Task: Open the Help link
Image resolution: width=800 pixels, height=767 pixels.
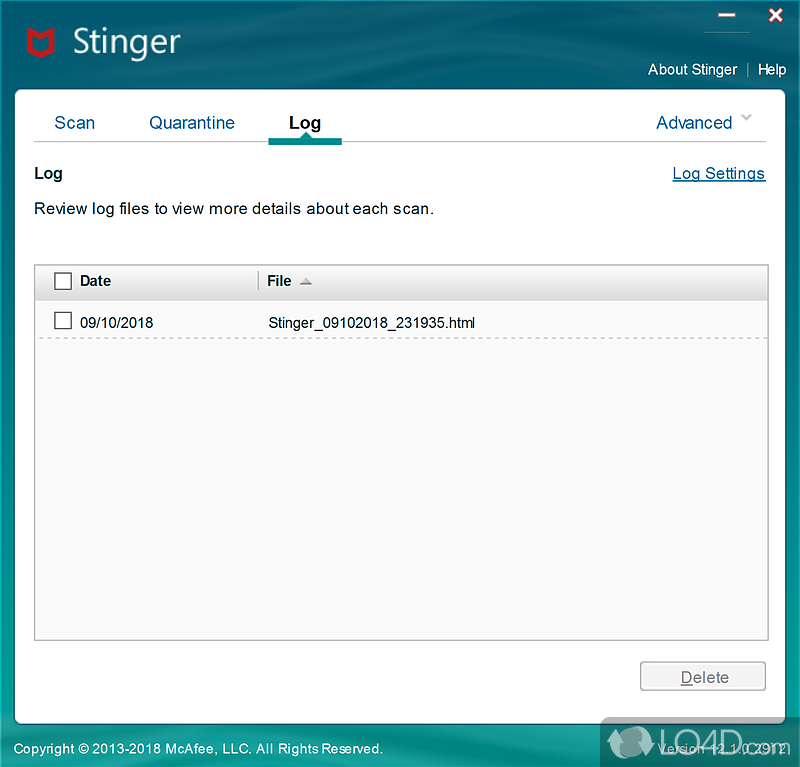Action: click(771, 69)
